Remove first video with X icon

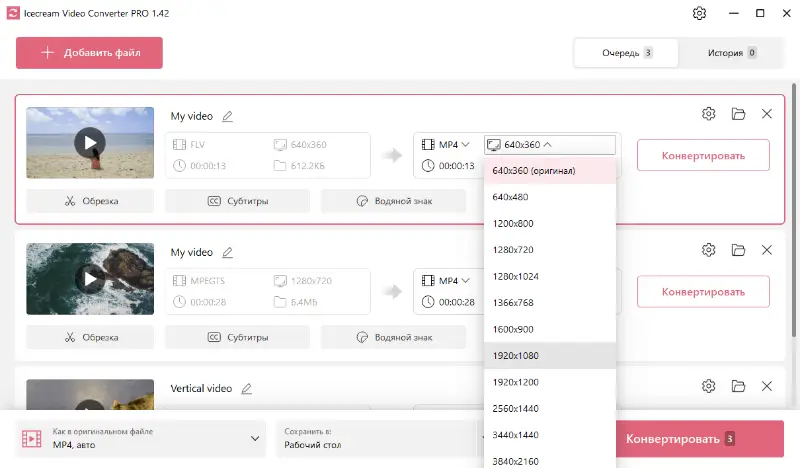(x=767, y=114)
